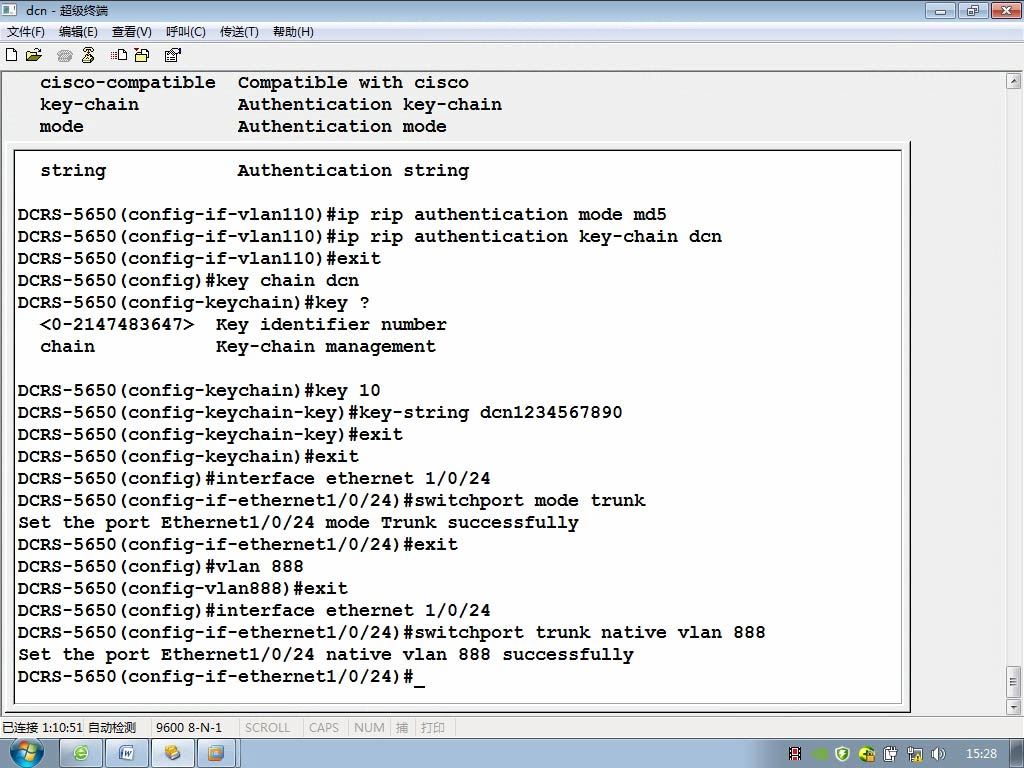Switch to the Word taskbar button
The height and width of the screenshot is (768, 1024).
coord(127,754)
